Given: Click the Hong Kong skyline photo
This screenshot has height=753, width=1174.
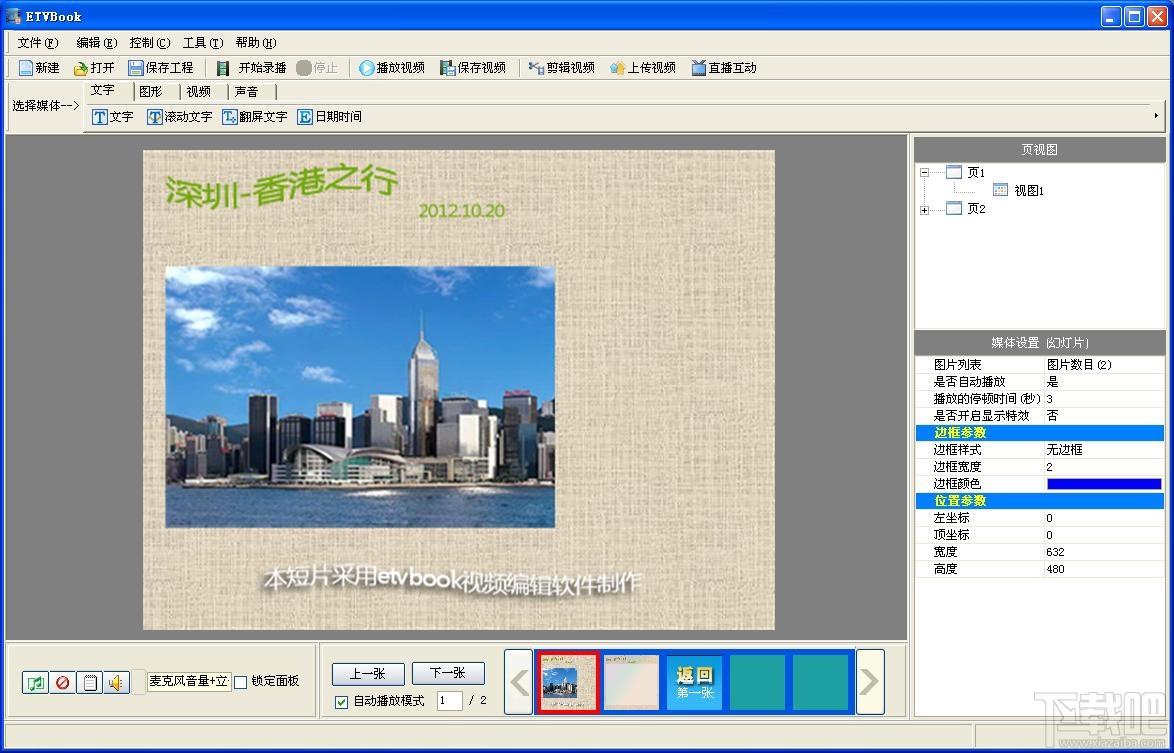Looking at the screenshot, I should click(x=360, y=397).
